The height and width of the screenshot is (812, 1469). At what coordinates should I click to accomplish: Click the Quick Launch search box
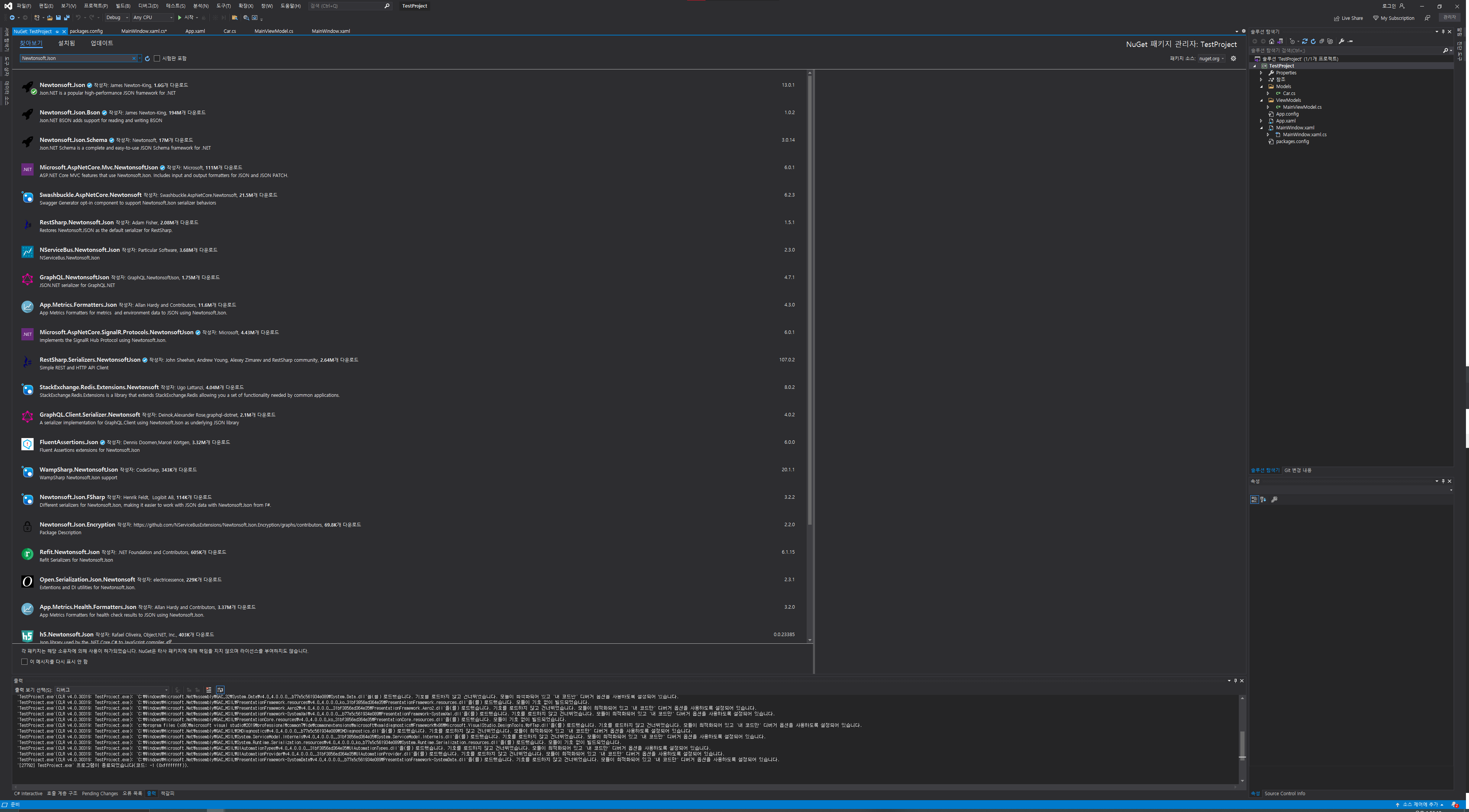pyautogui.click(x=350, y=6)
